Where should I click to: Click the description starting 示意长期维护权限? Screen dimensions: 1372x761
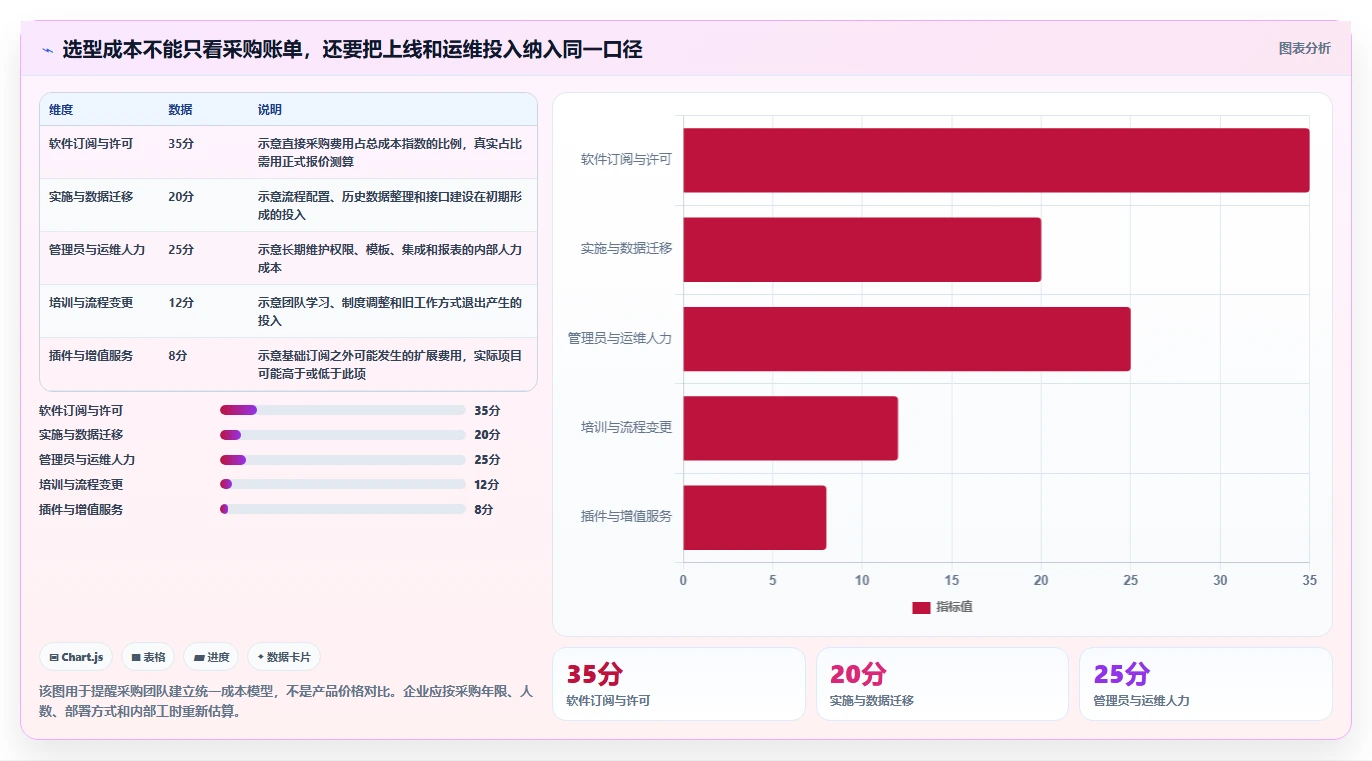[390, 259]
